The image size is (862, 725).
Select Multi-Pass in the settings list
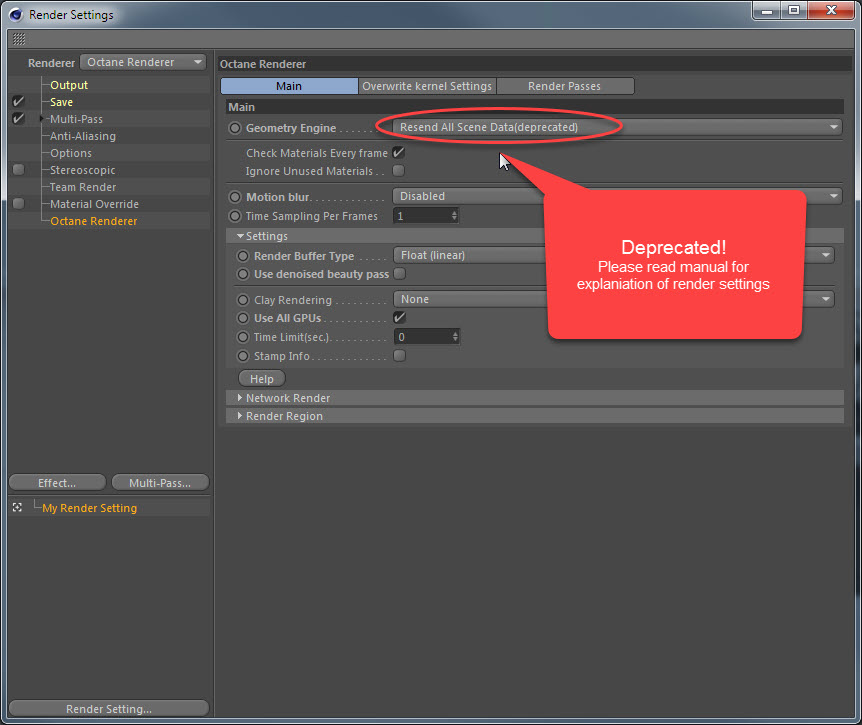click(76, 119)
